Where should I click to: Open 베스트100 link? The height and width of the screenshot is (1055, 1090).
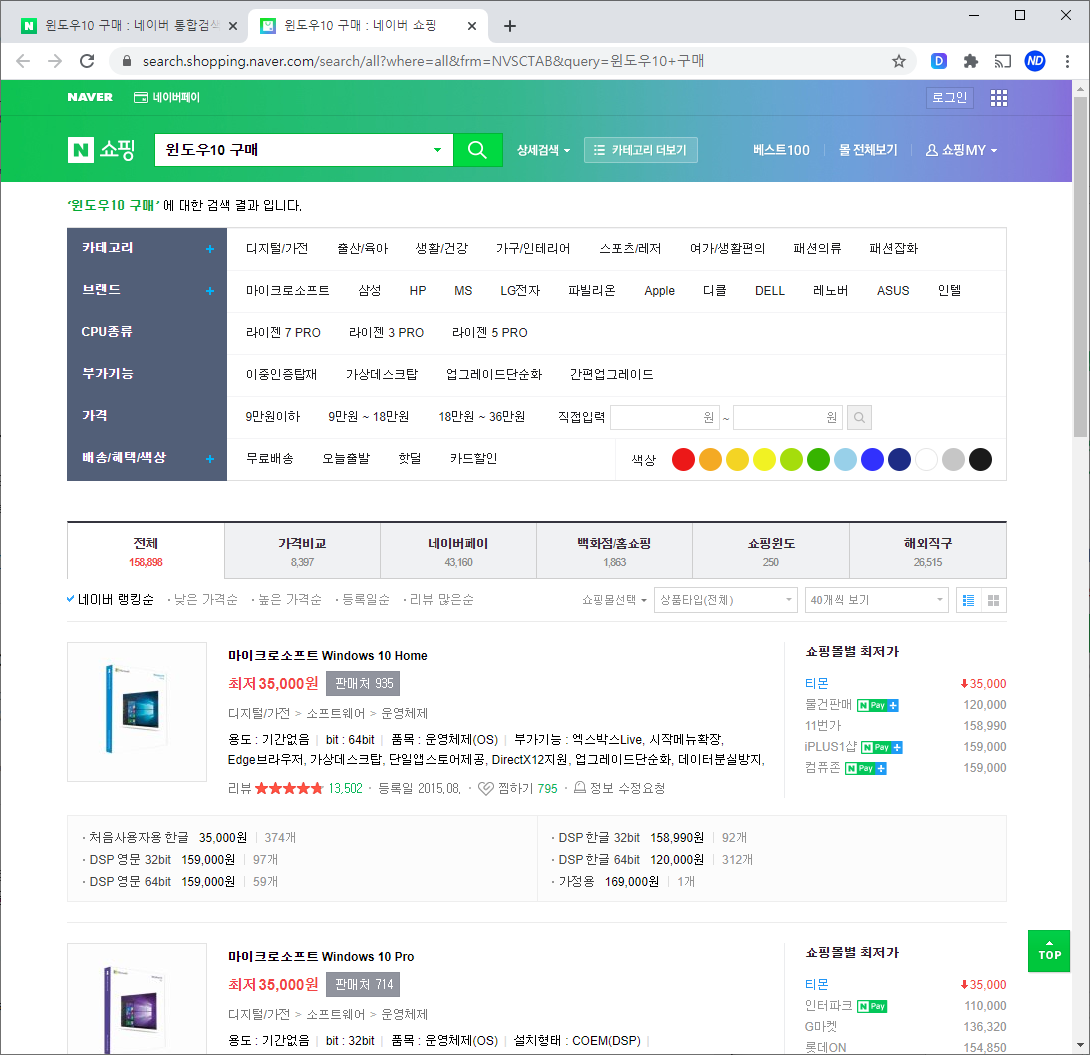point(781,150)
